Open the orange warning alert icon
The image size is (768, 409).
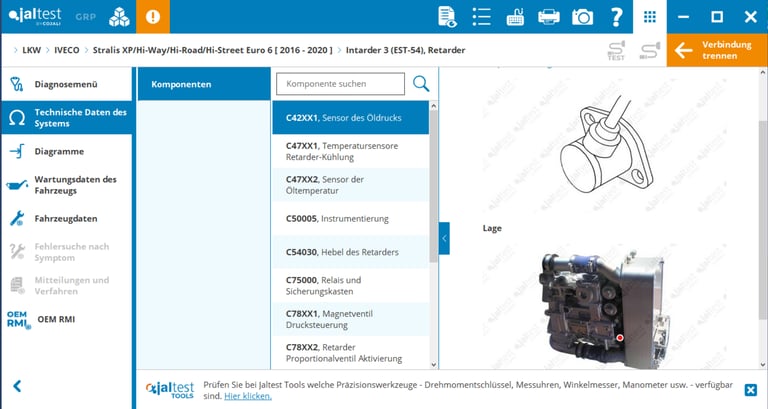click(153, 17)
